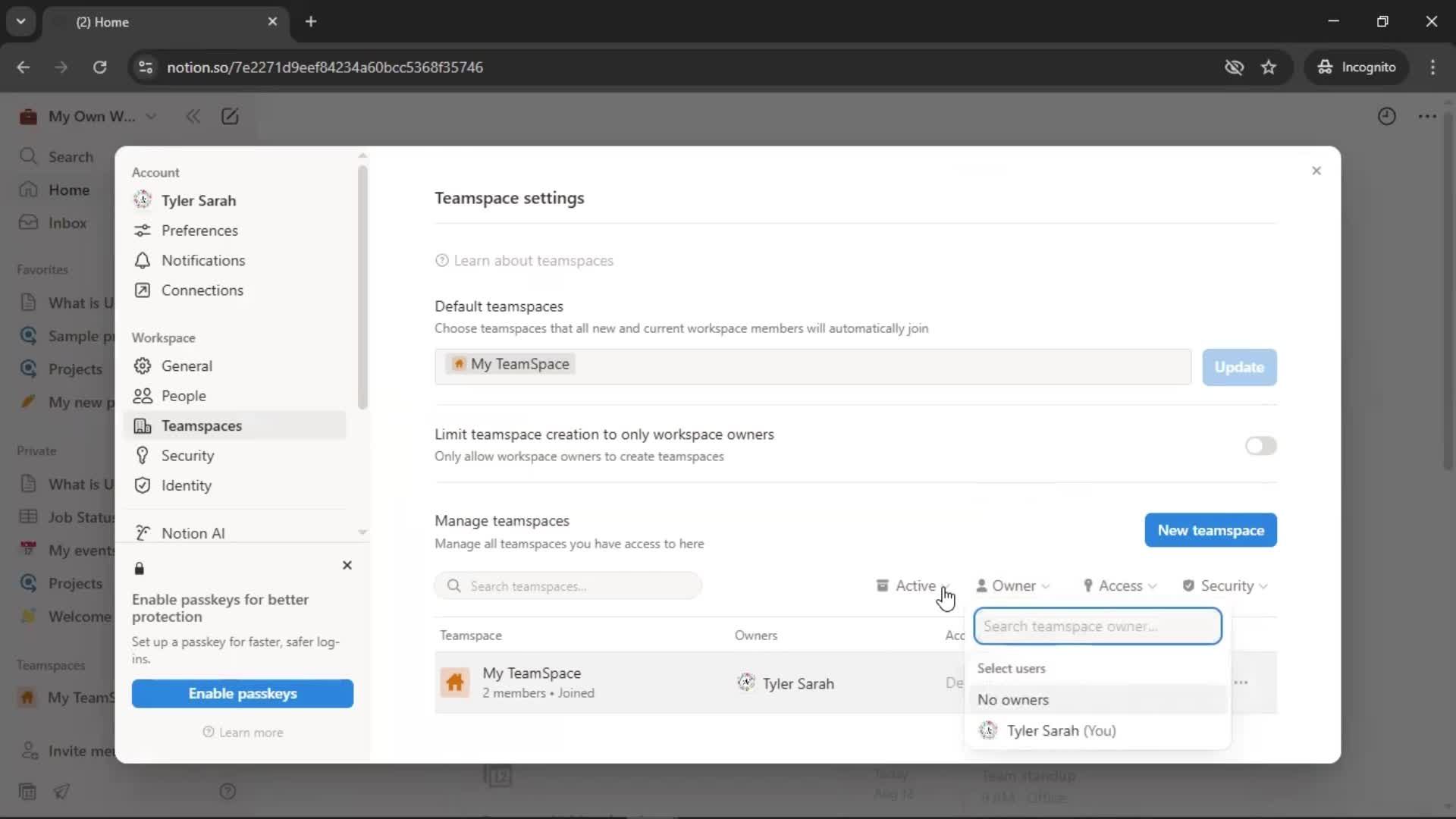
Task: Click the Teamspace column header
Action: 470,635
